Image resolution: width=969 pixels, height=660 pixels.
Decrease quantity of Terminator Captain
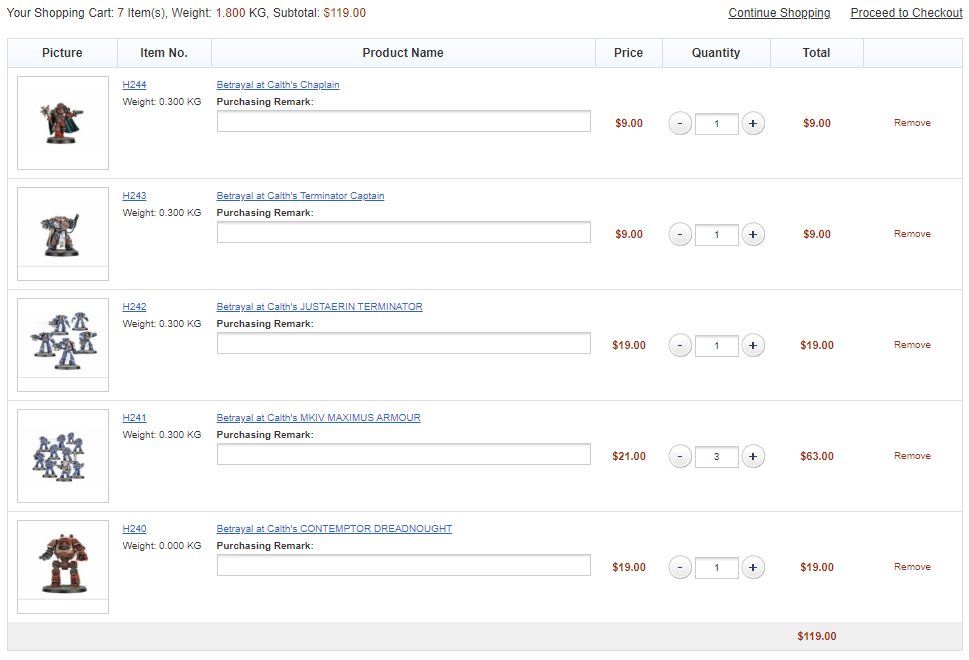tap(680, 234)
